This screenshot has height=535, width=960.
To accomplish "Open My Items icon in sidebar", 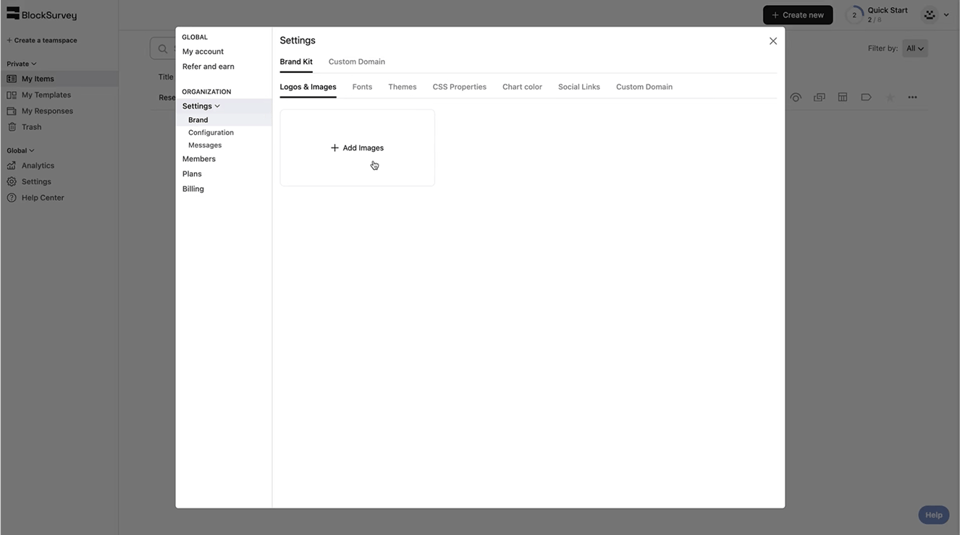I will (12, 79).
